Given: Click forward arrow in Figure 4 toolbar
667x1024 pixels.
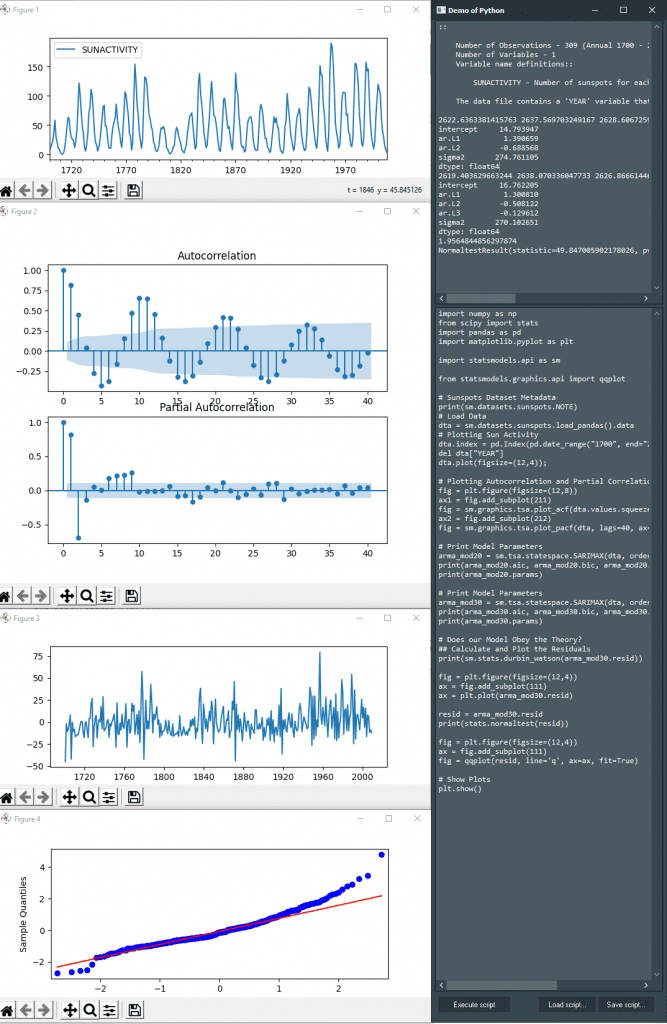Looking at the screenshot, I should (x=44, y=1010).
